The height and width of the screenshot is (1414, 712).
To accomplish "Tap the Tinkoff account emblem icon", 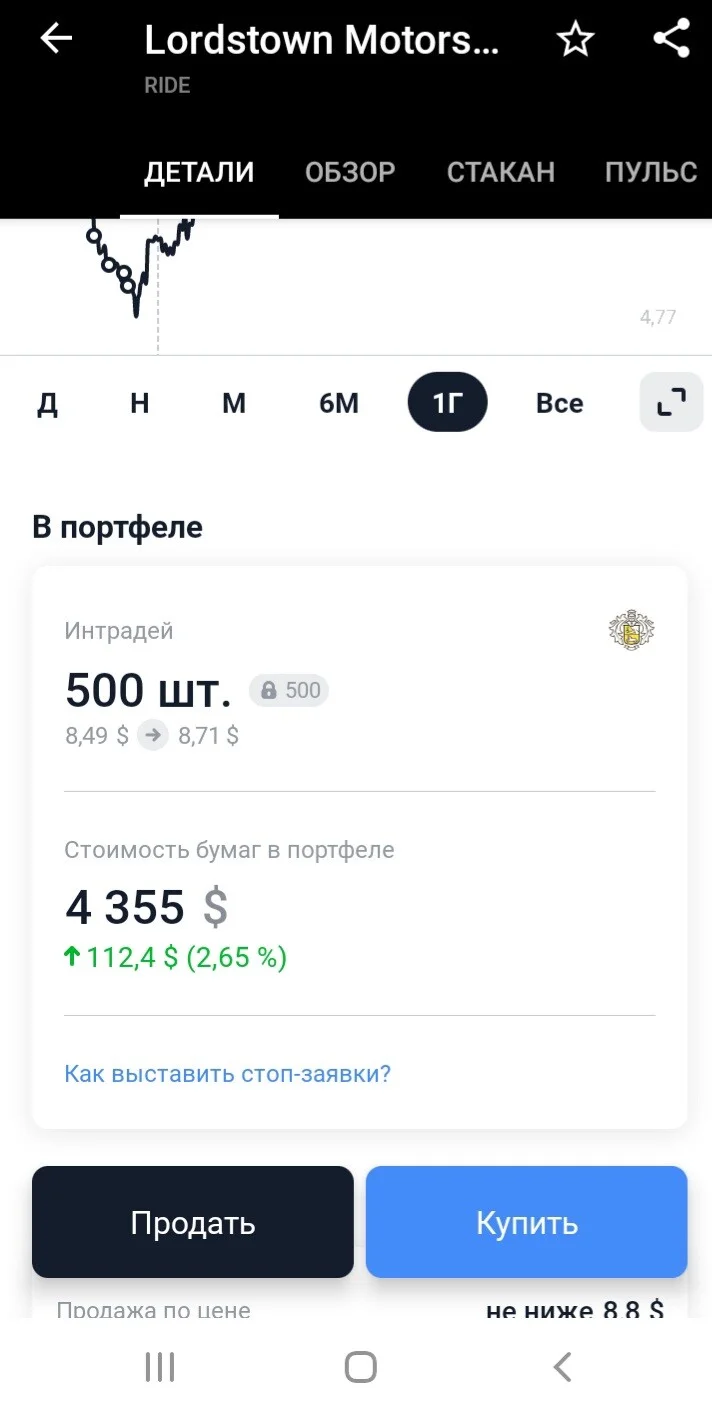I will coord(632,631).
